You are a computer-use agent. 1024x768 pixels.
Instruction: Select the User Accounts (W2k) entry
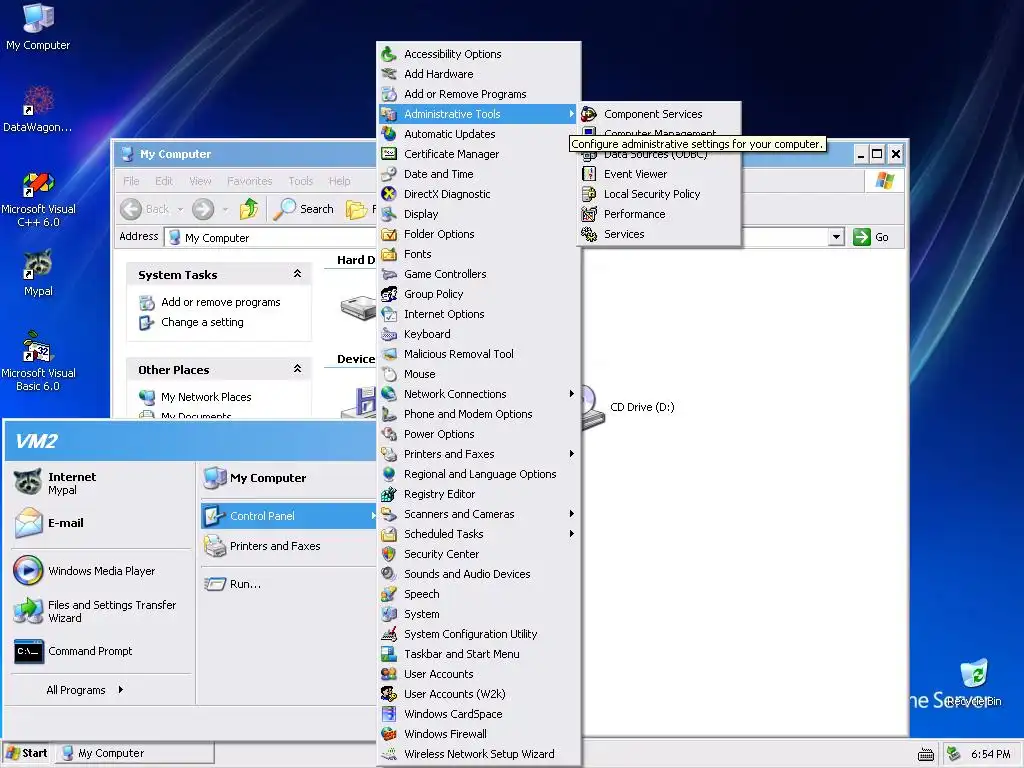click(x=479, y=694)
